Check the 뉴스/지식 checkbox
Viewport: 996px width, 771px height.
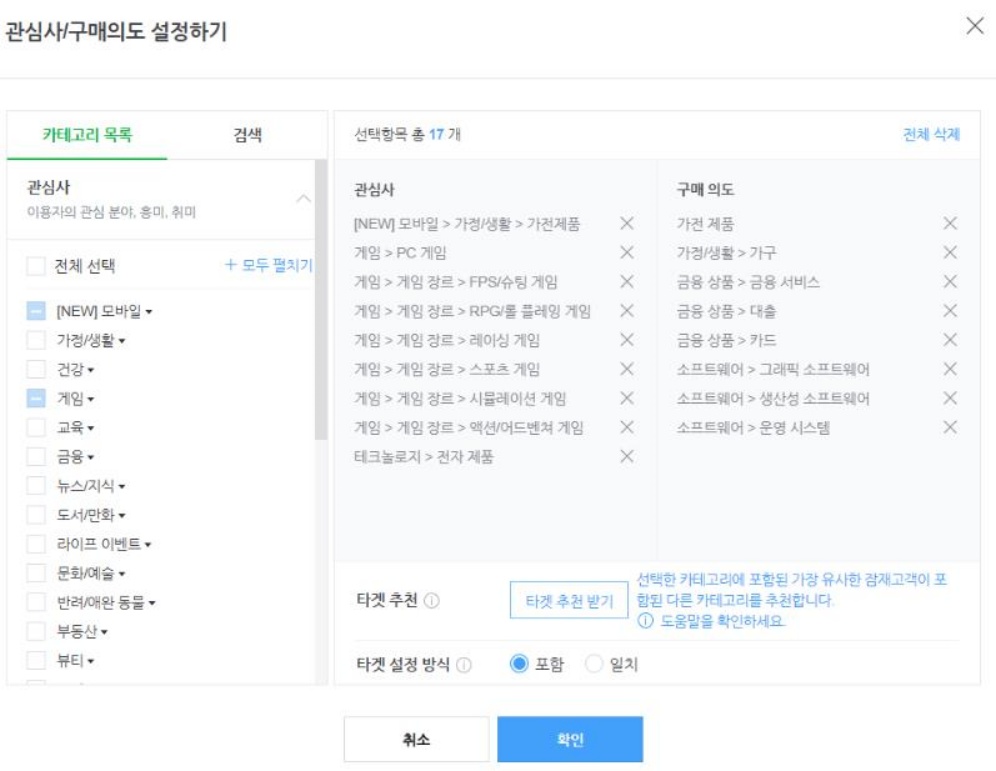[x=36, y=486]
